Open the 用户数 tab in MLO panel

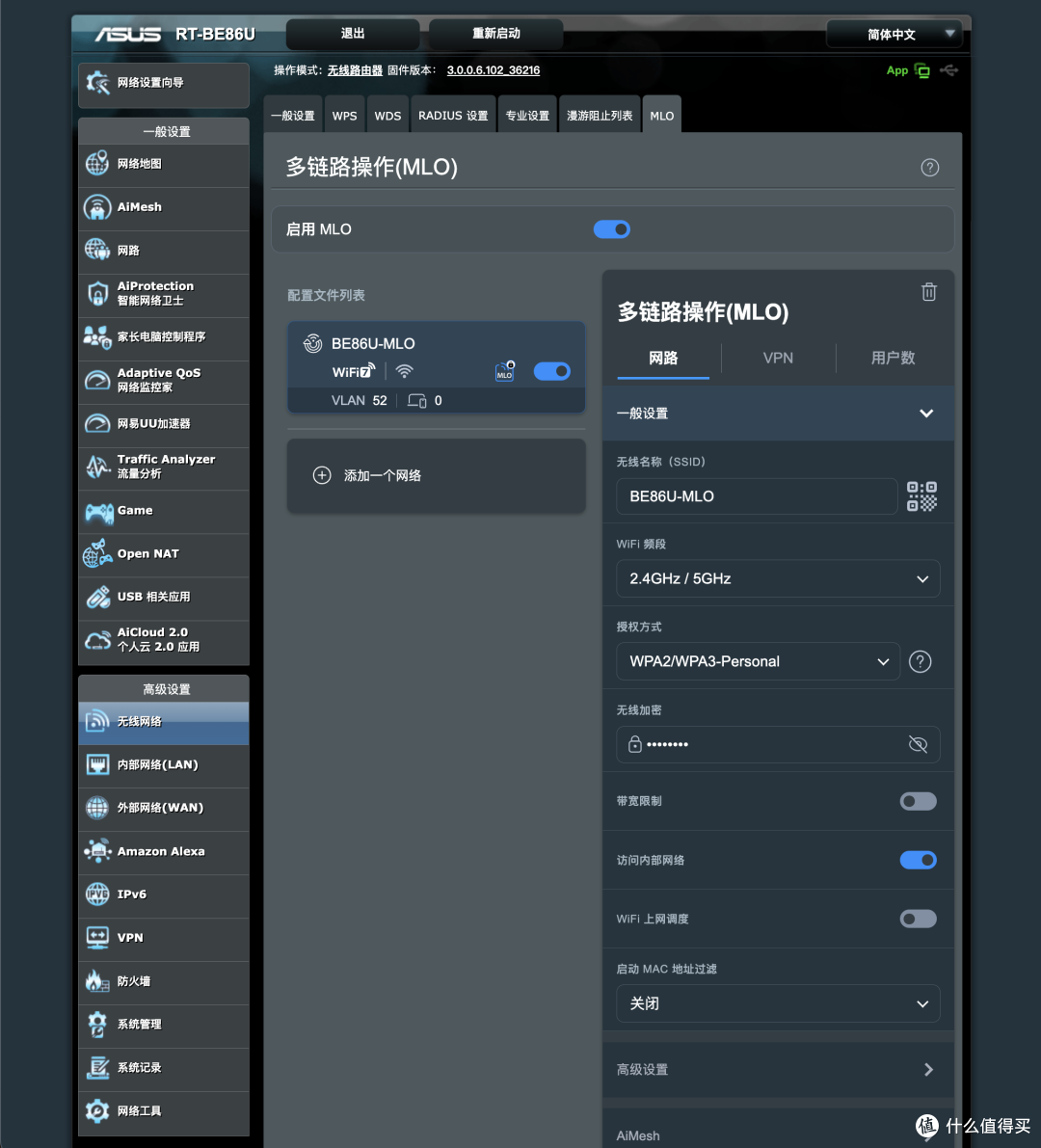pos(894,358)
